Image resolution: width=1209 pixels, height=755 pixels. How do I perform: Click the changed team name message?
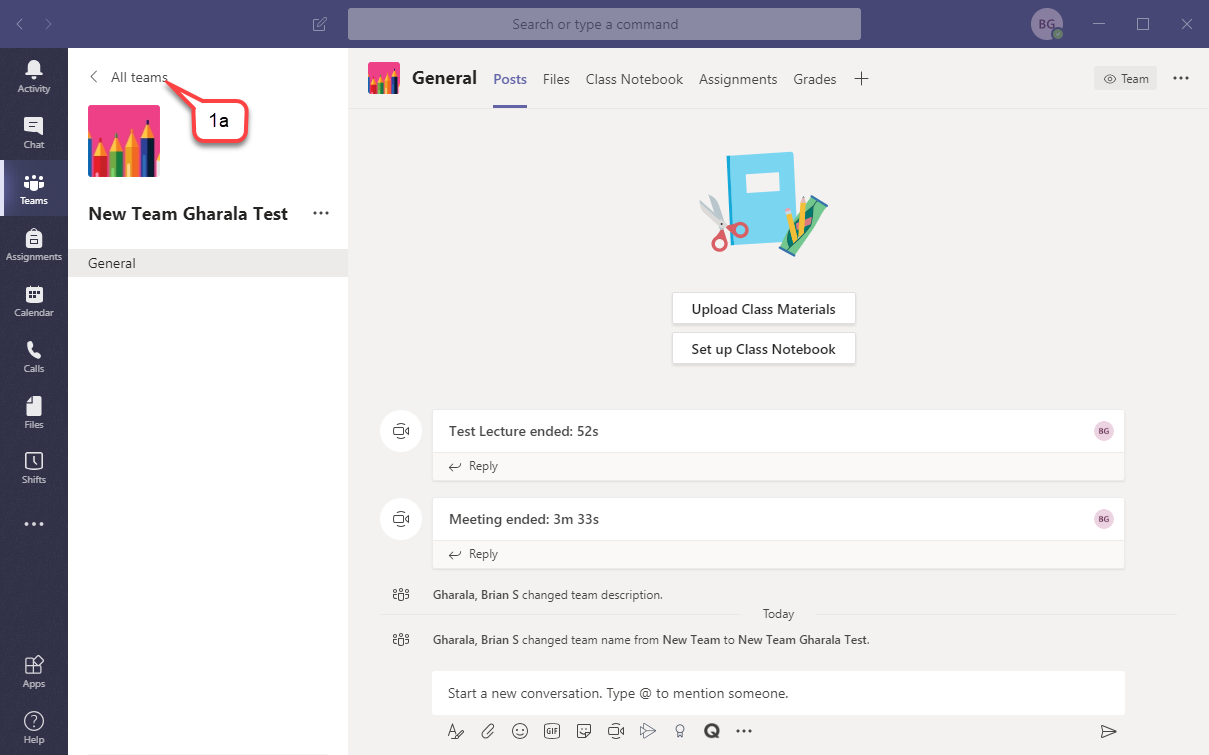pos(651,640)
